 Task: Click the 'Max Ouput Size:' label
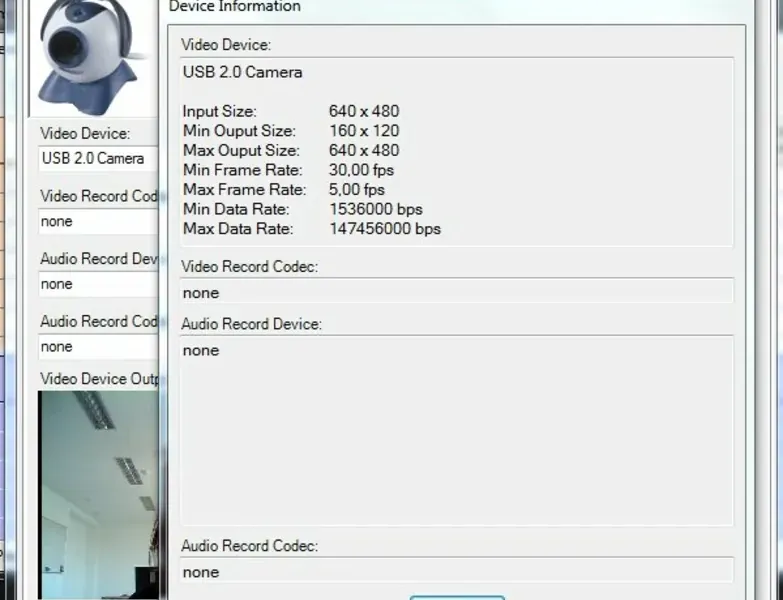pyautogui.click(x=241, y=150)
